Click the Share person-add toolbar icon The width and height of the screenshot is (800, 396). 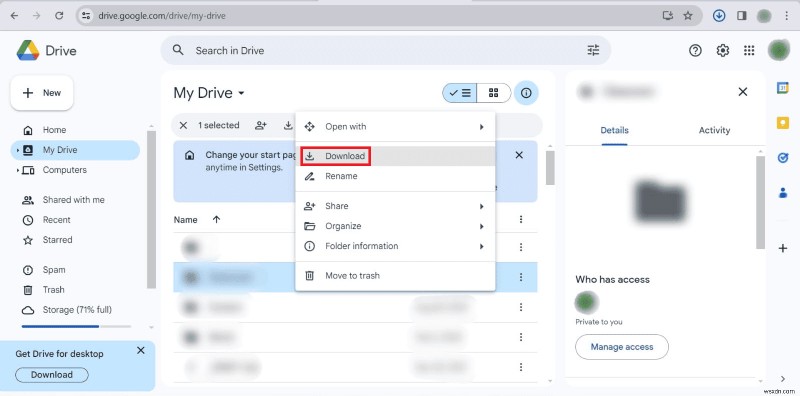click(261, 126)
